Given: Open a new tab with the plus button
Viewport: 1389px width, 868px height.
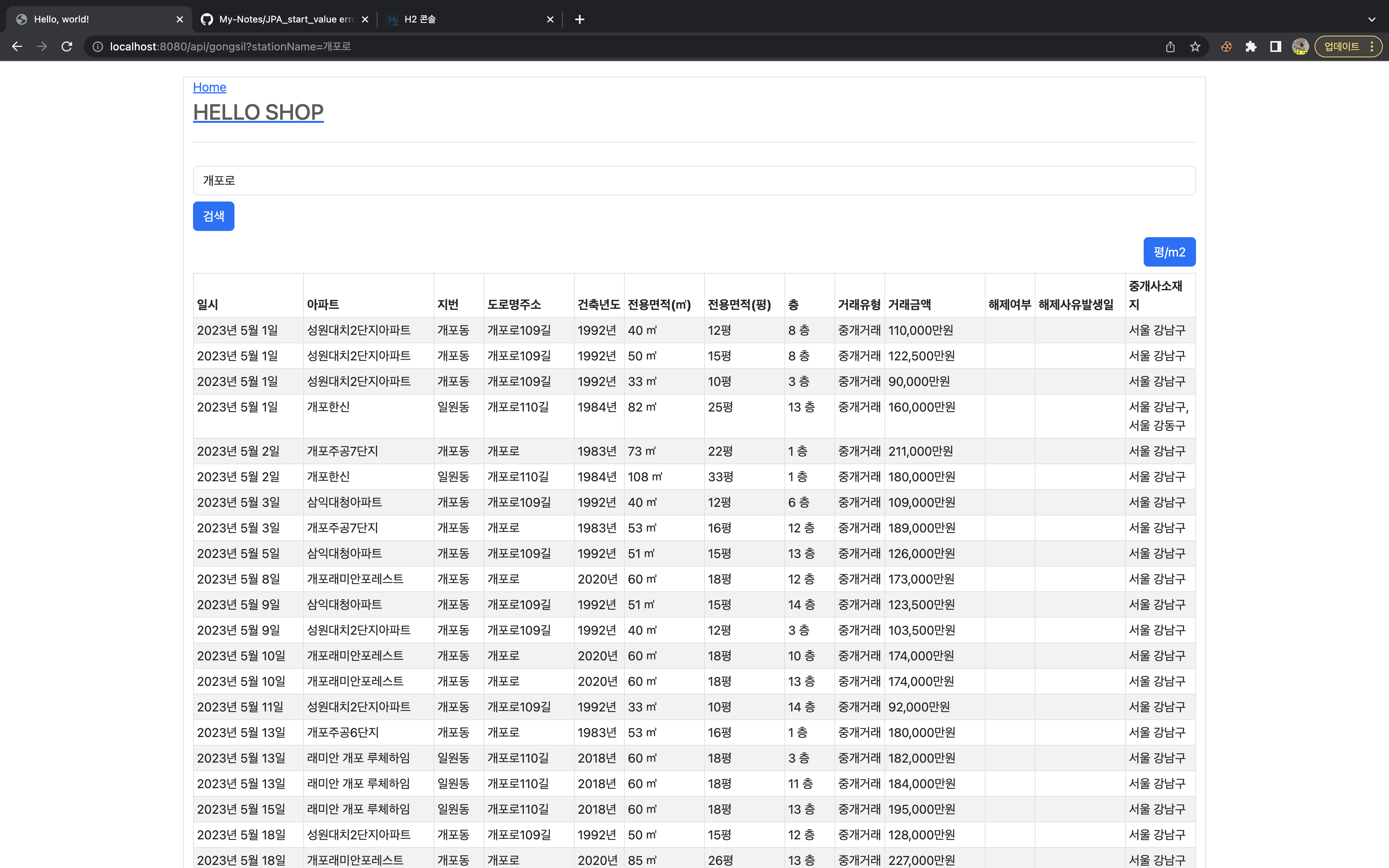Looking at the screenshot, I should point(579,19).
